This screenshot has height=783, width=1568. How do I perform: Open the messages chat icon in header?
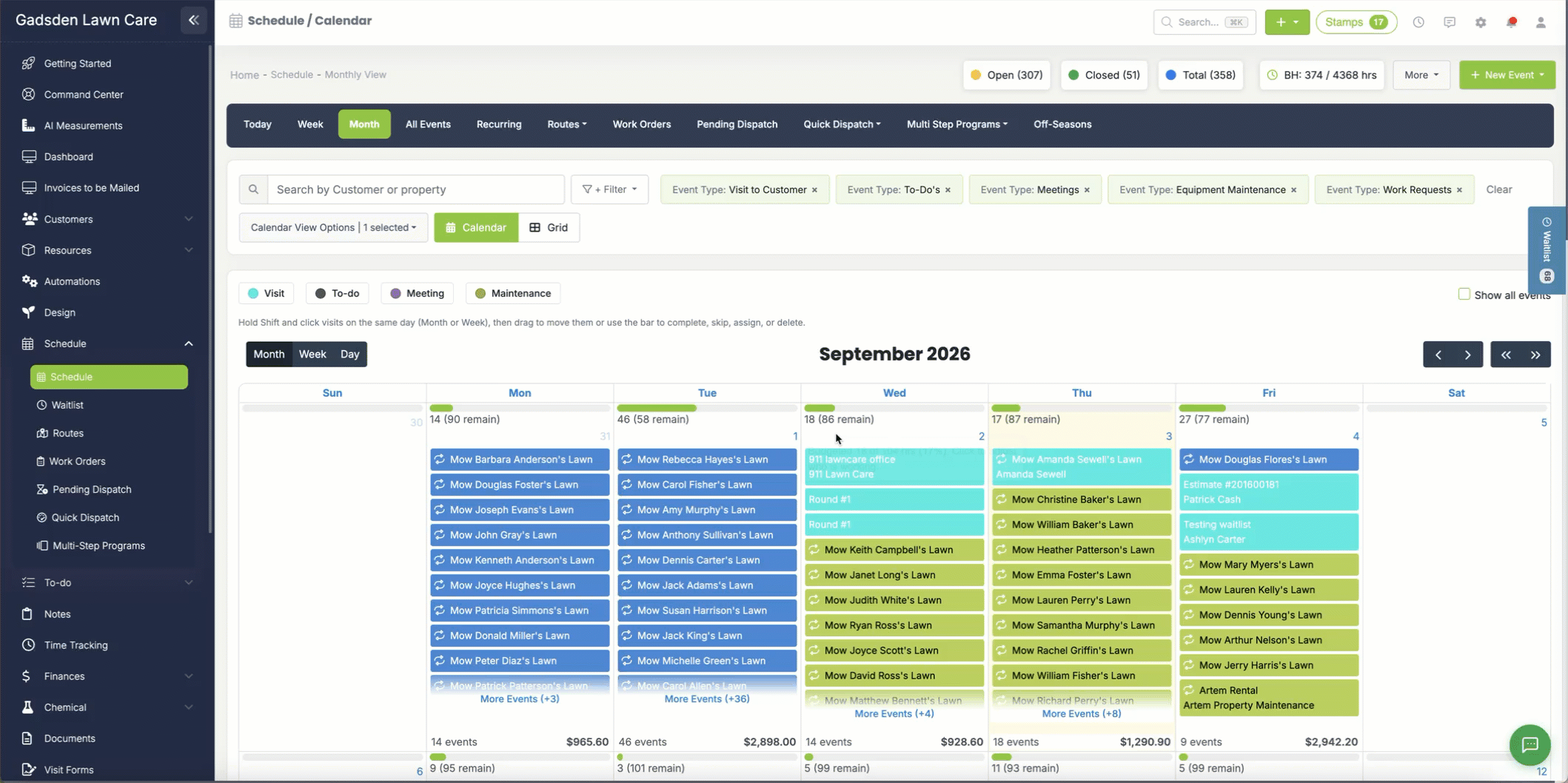[1449, 22]
